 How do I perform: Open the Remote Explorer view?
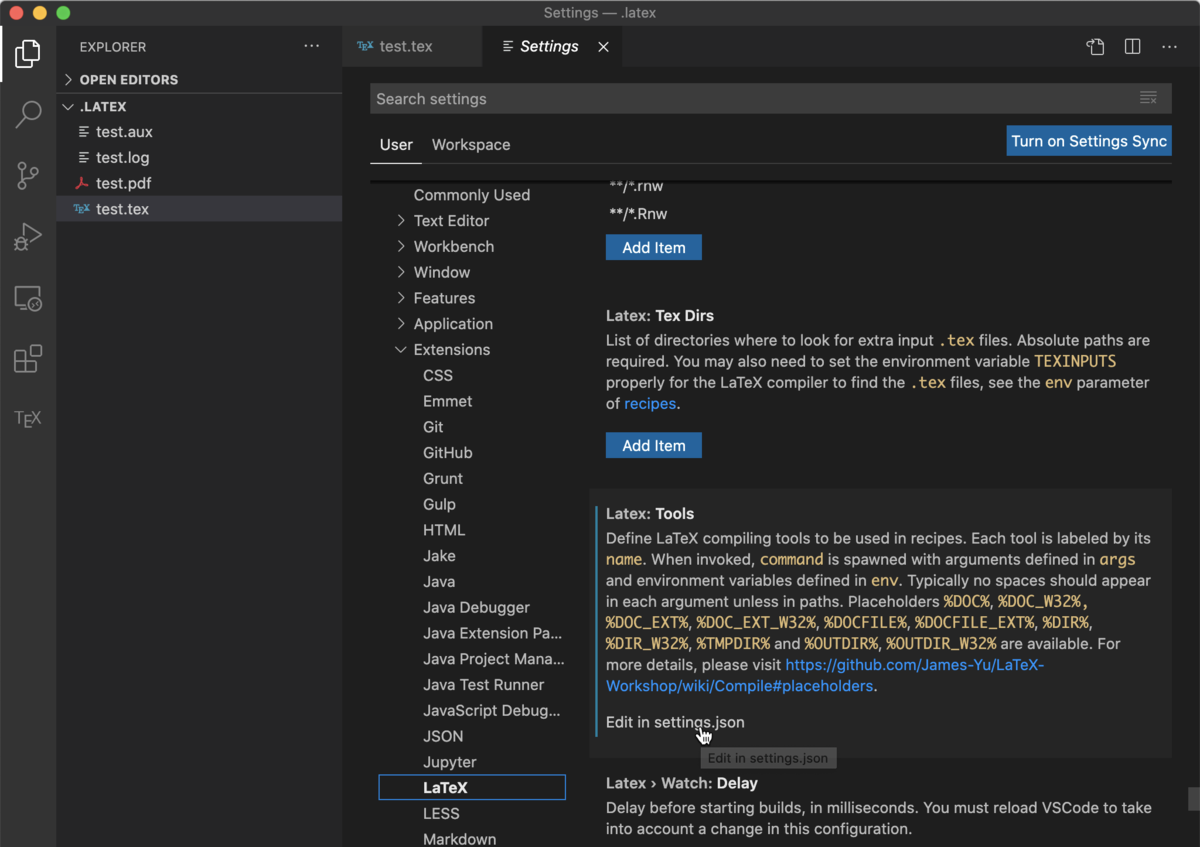(28, 298)
